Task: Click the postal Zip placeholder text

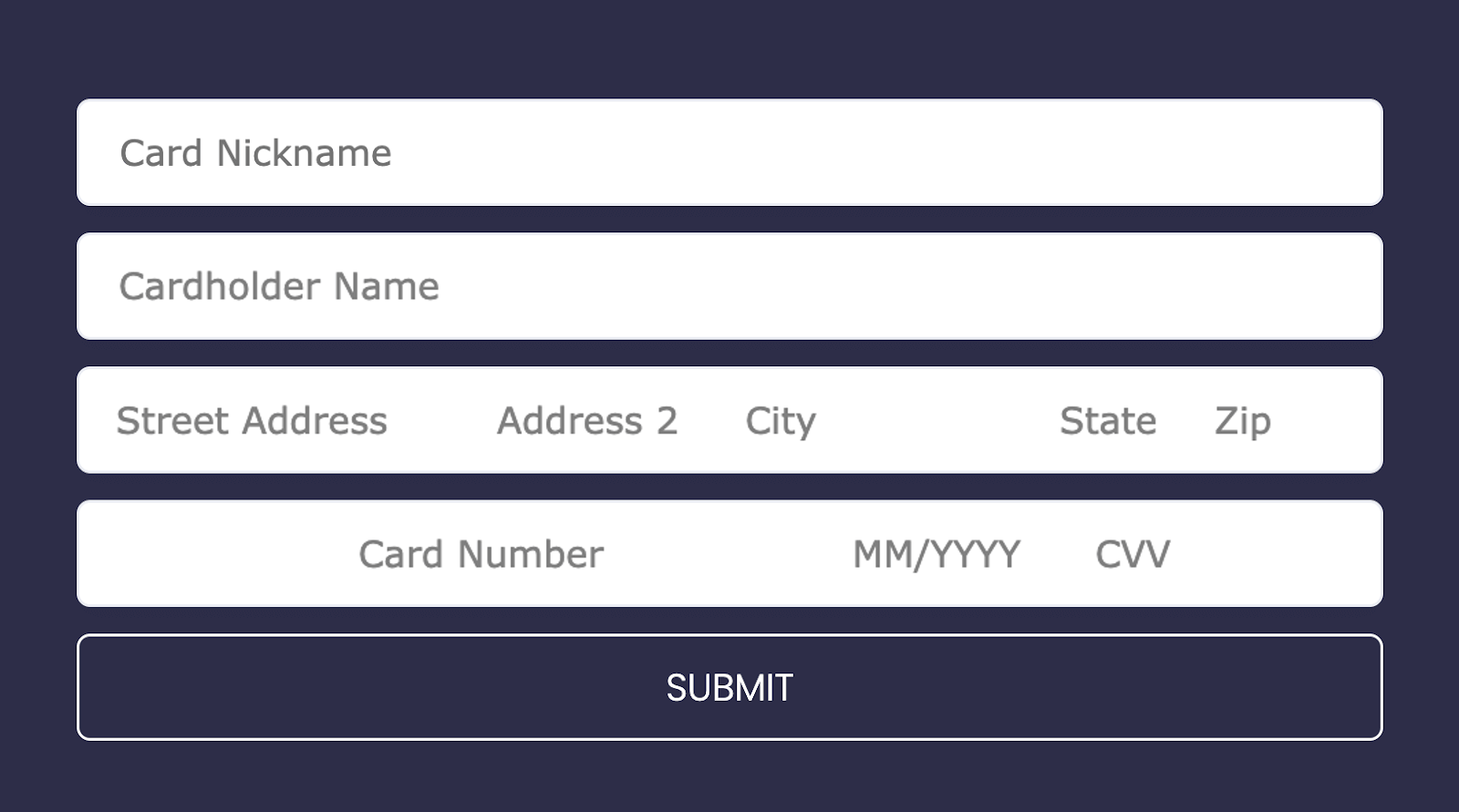Action: 1243,422
